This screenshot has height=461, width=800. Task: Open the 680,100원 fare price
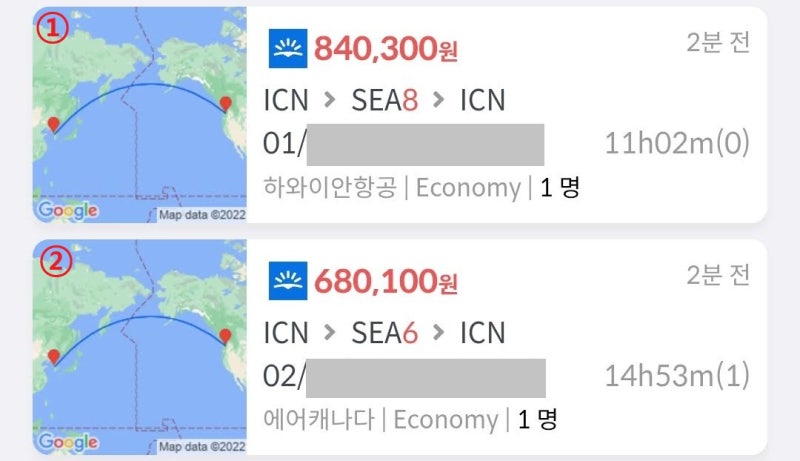(x=386, y=283)
